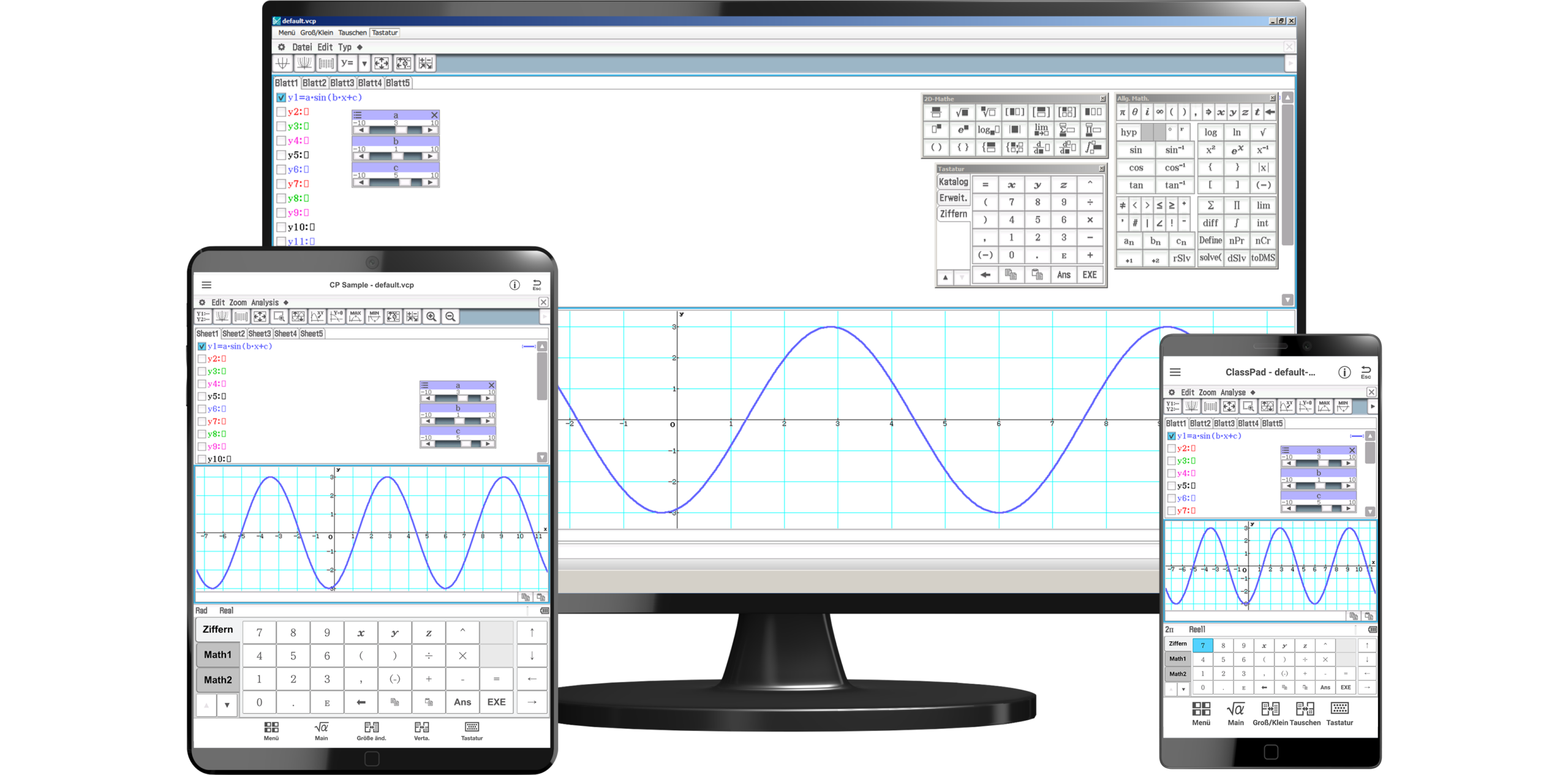Open dropdown arrow next to y= button
Image resolution: width=1568 pixels, height=775 pixels.
tap(364, 63)
